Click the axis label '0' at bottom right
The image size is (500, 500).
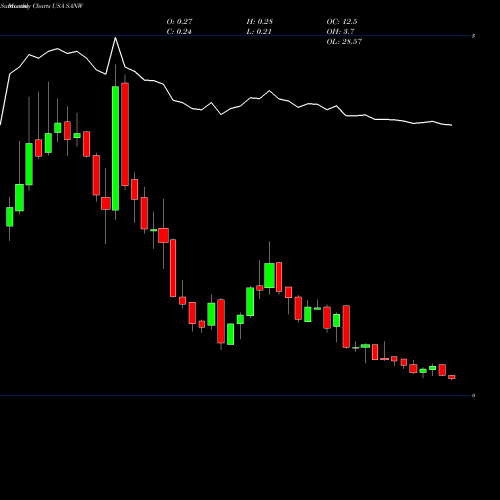tap(473, 396)
